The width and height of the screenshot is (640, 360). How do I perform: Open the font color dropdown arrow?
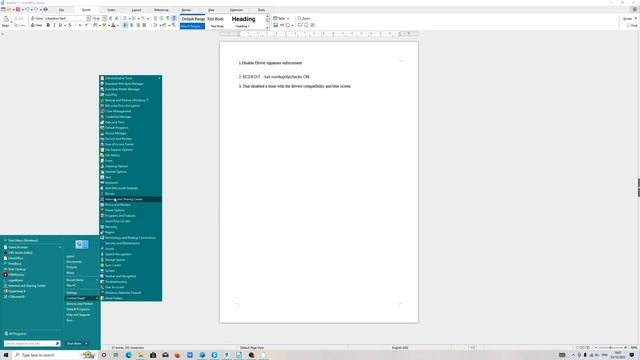[x=118, y=25]
